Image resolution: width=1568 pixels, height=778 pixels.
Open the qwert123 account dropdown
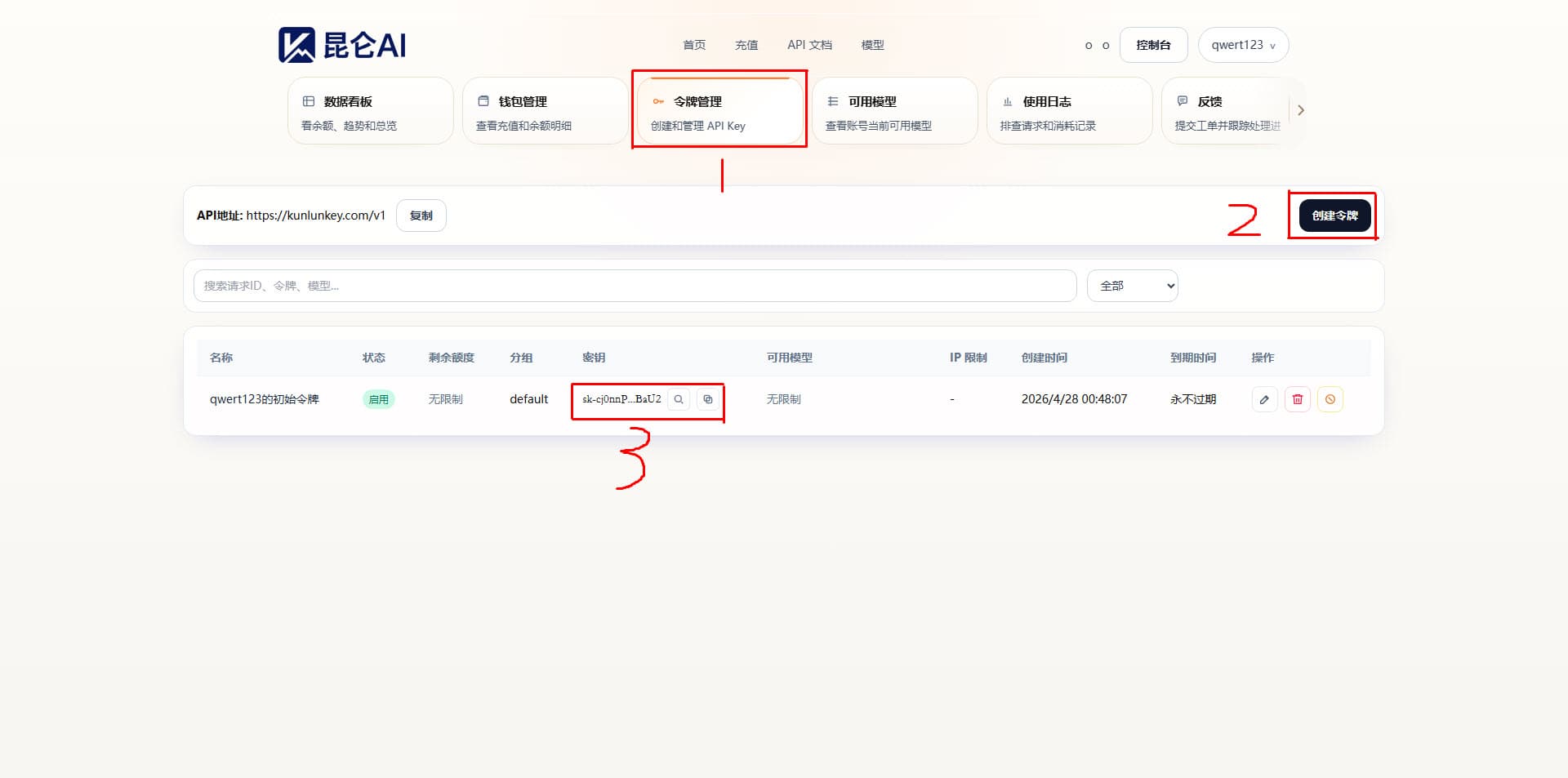[1242, 45]
